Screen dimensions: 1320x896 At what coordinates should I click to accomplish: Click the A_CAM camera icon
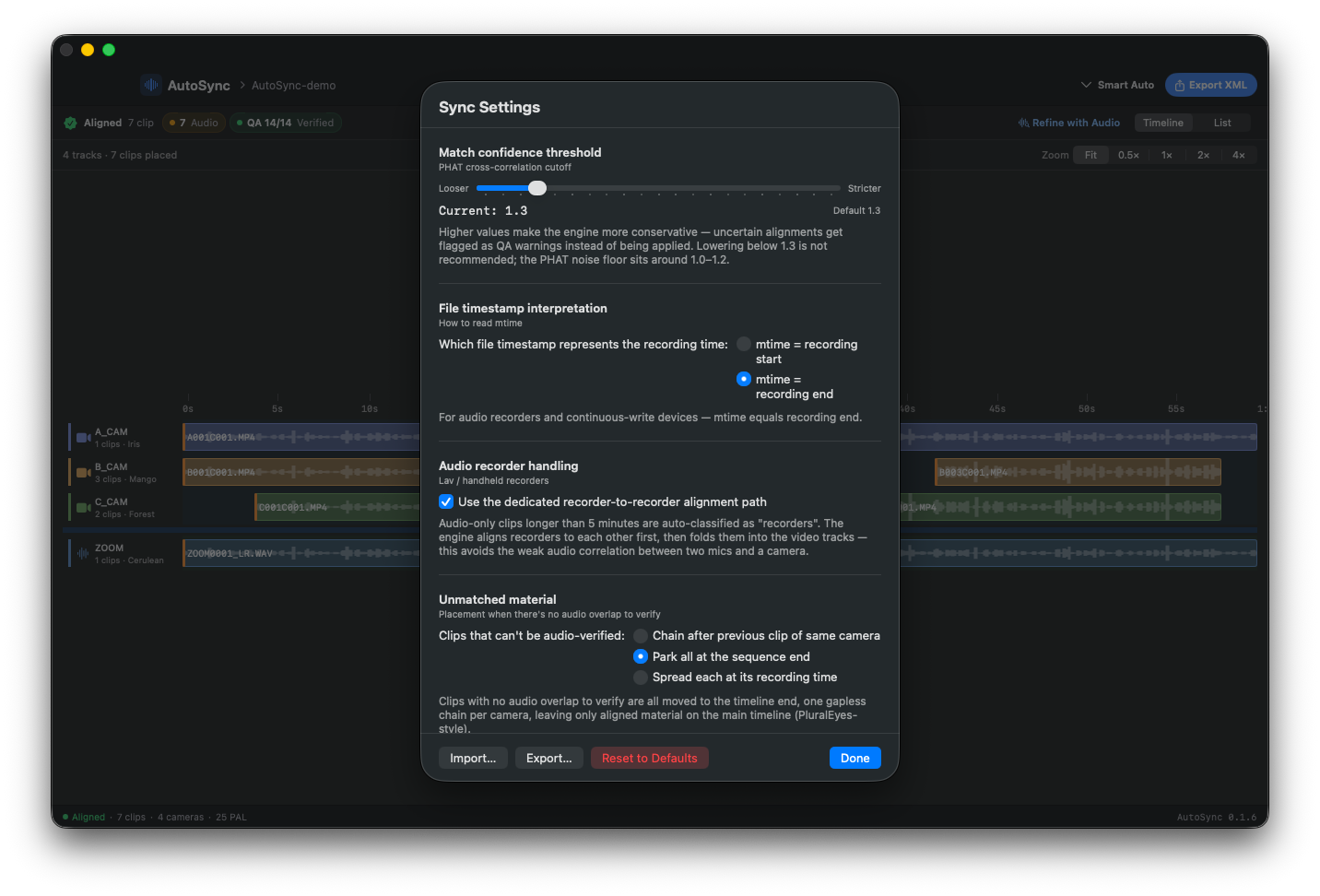click(x=83, y=438)
